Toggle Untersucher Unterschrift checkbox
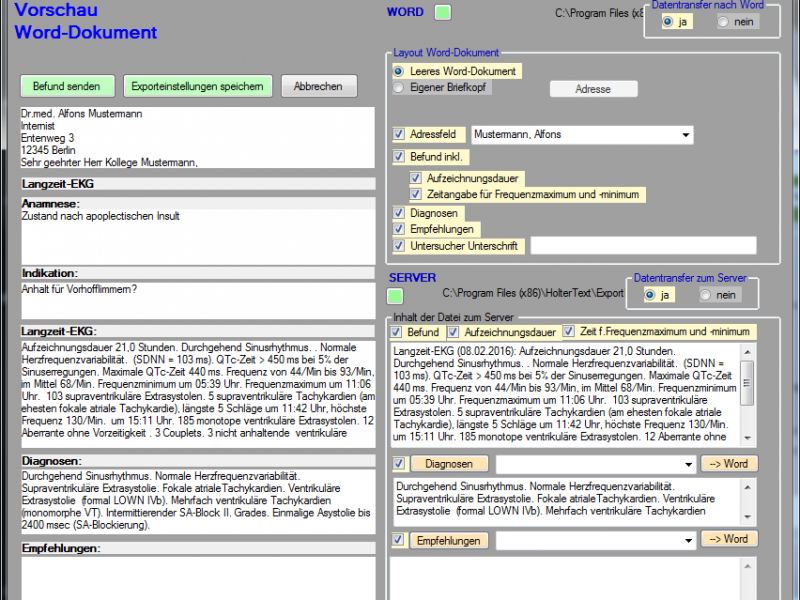 (399, 246)
